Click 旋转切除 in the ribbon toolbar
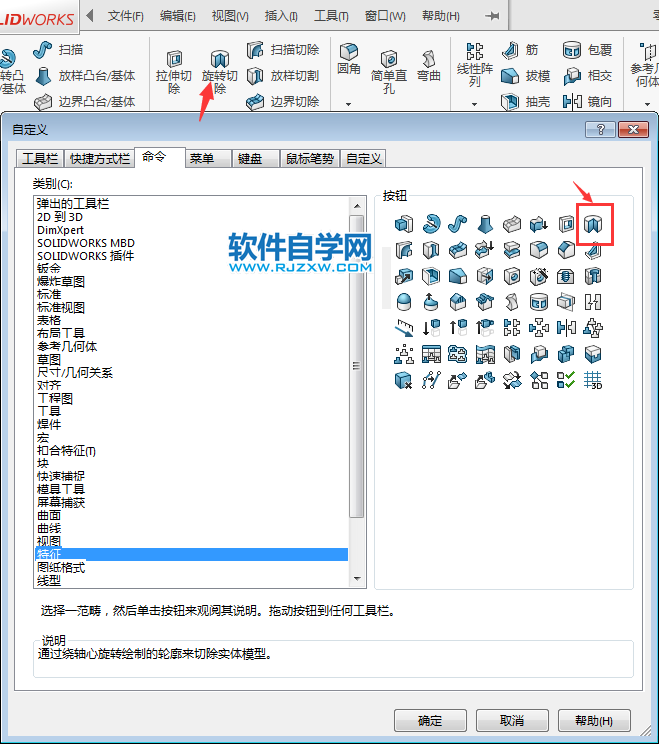The height and width of the screenshot is (744, 659). tap(219, 72)
